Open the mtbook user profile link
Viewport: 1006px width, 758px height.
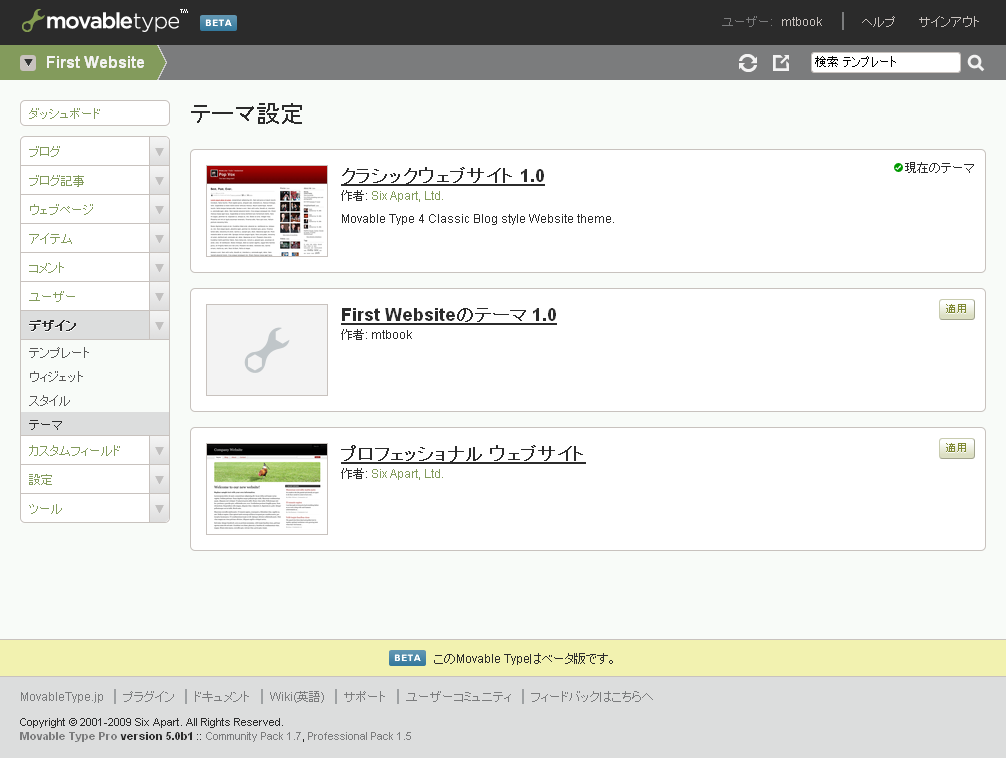click(x=801, y=22)
